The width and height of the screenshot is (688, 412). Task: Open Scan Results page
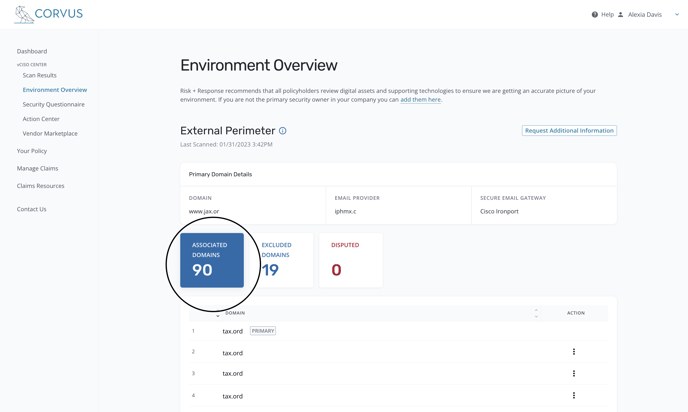tap(39, 75)
